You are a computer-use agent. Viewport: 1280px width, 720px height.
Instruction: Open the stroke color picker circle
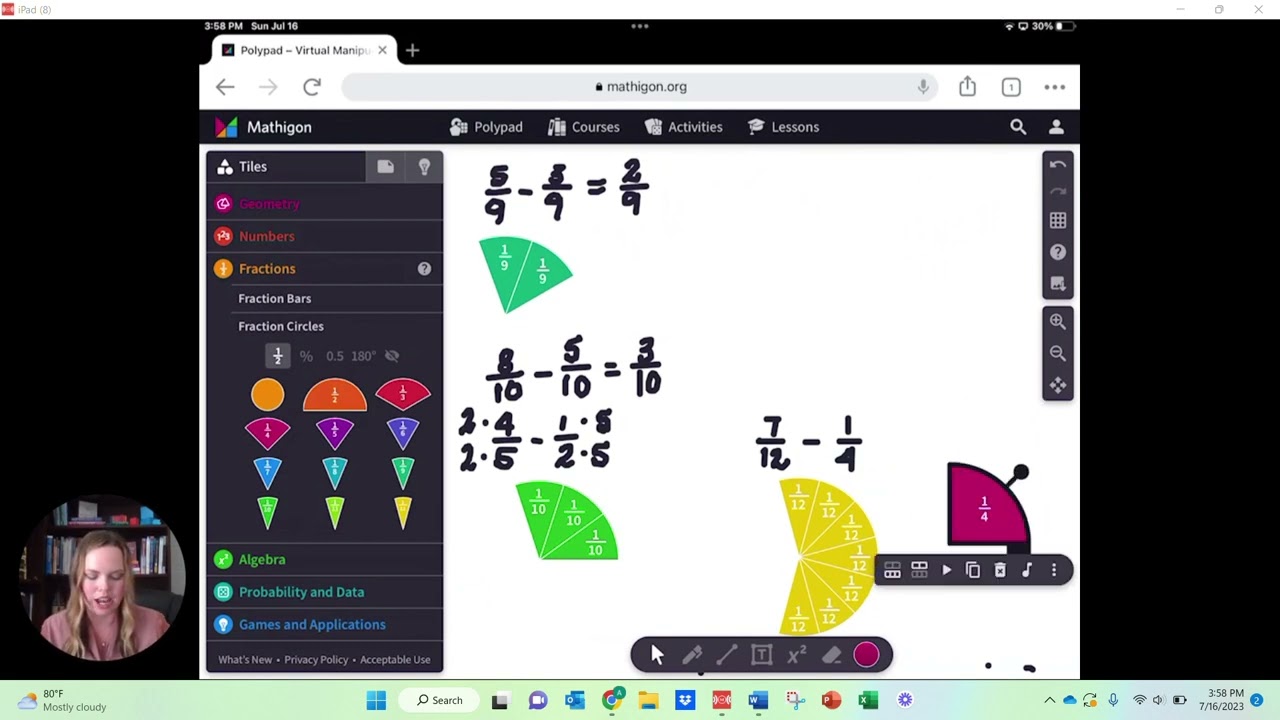pyautogui.click(x=867, y=655)
